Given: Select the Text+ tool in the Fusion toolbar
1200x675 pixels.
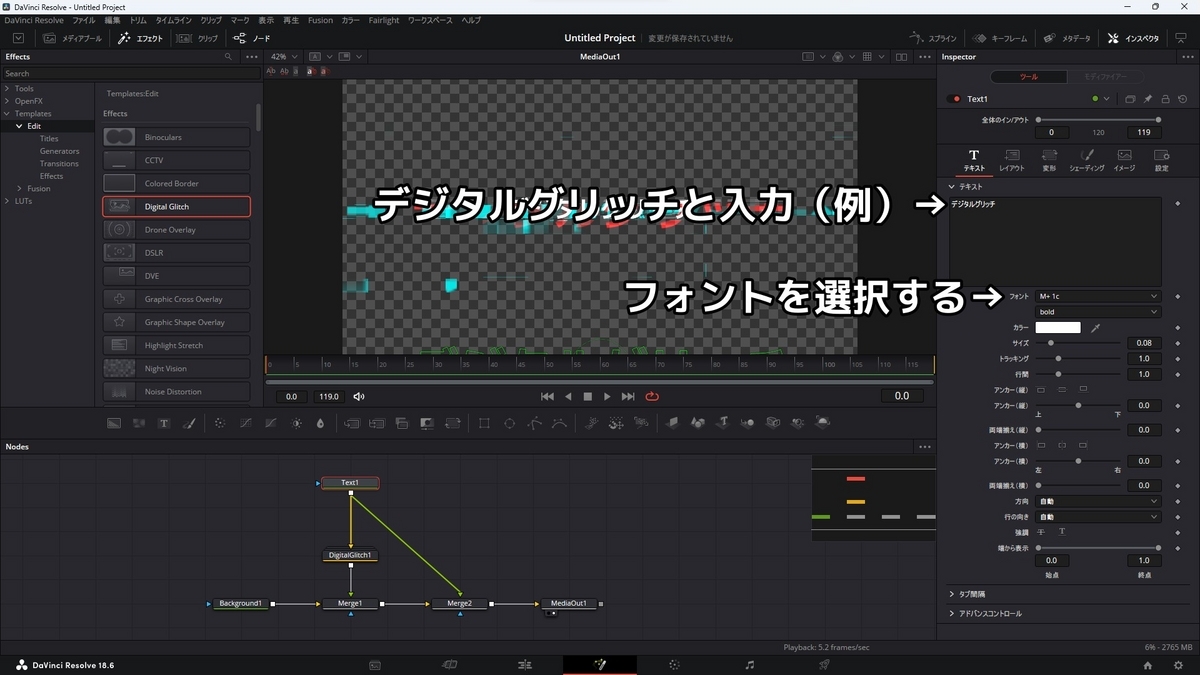Looking at the screenshot, I should pyautogui.click(x=164, y=423).
